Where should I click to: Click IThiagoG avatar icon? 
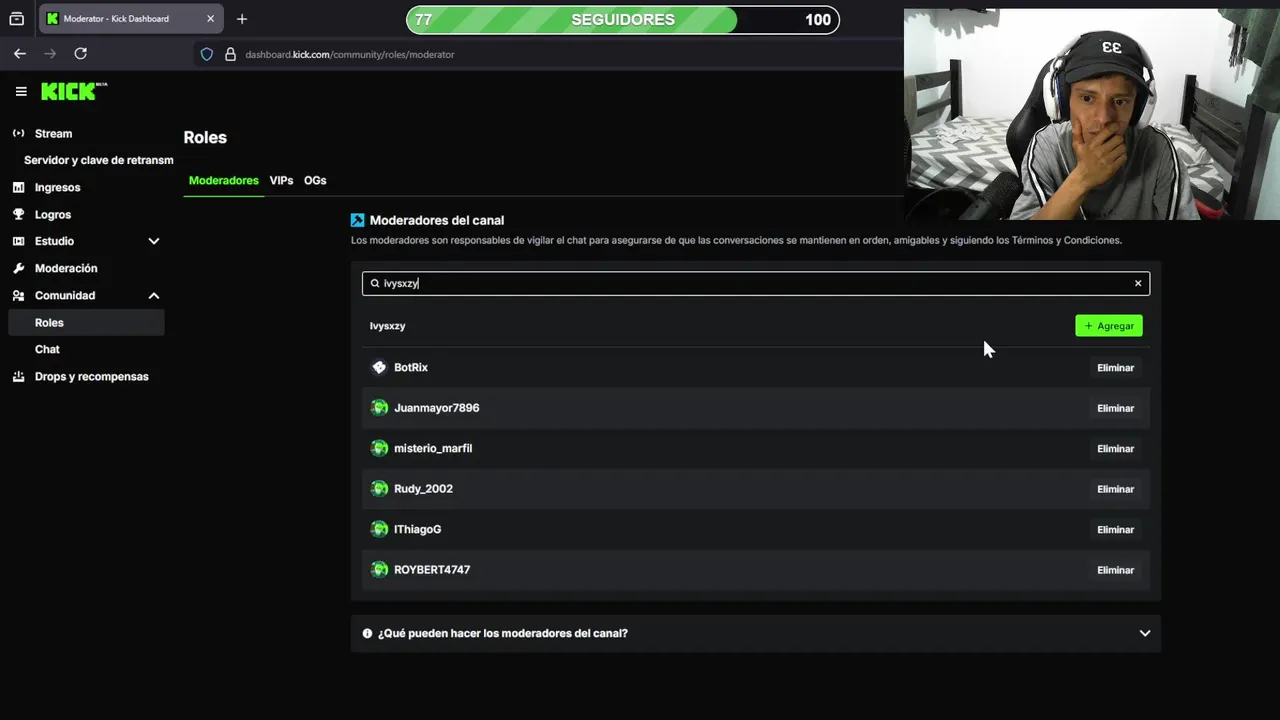(x=379, y=529)
